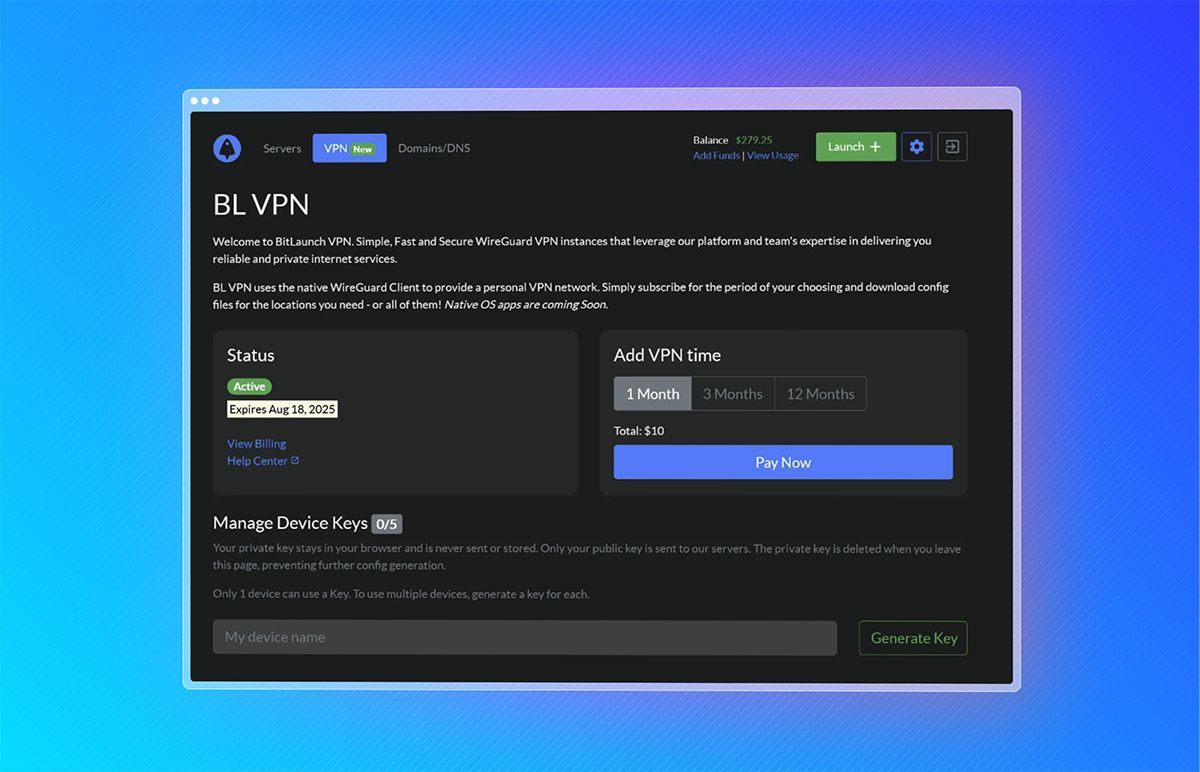
Task: Open the Add Funds link
Action: tap(716, 156)
